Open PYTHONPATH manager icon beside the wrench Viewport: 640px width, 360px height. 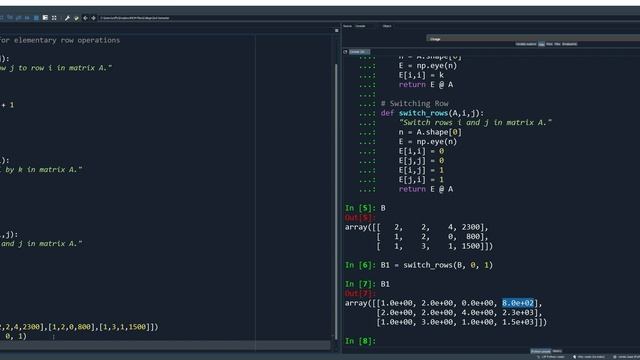76,18
